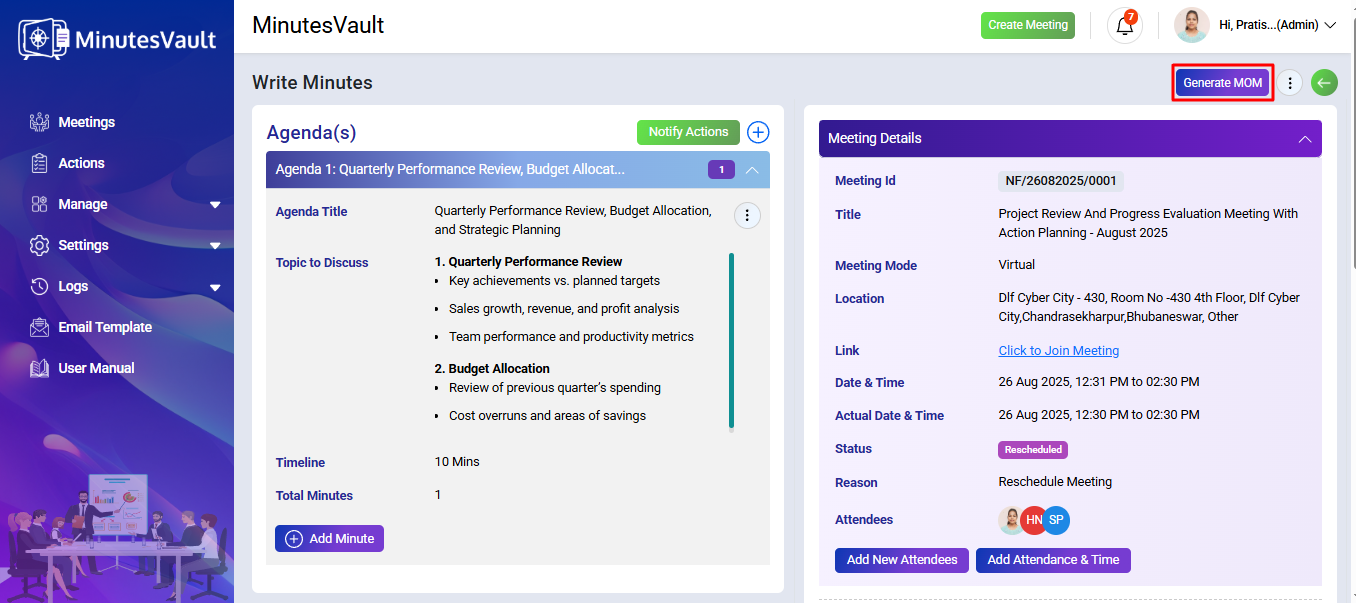
Task: Click the Logs history sidebar icon
Action: (40, 286)
